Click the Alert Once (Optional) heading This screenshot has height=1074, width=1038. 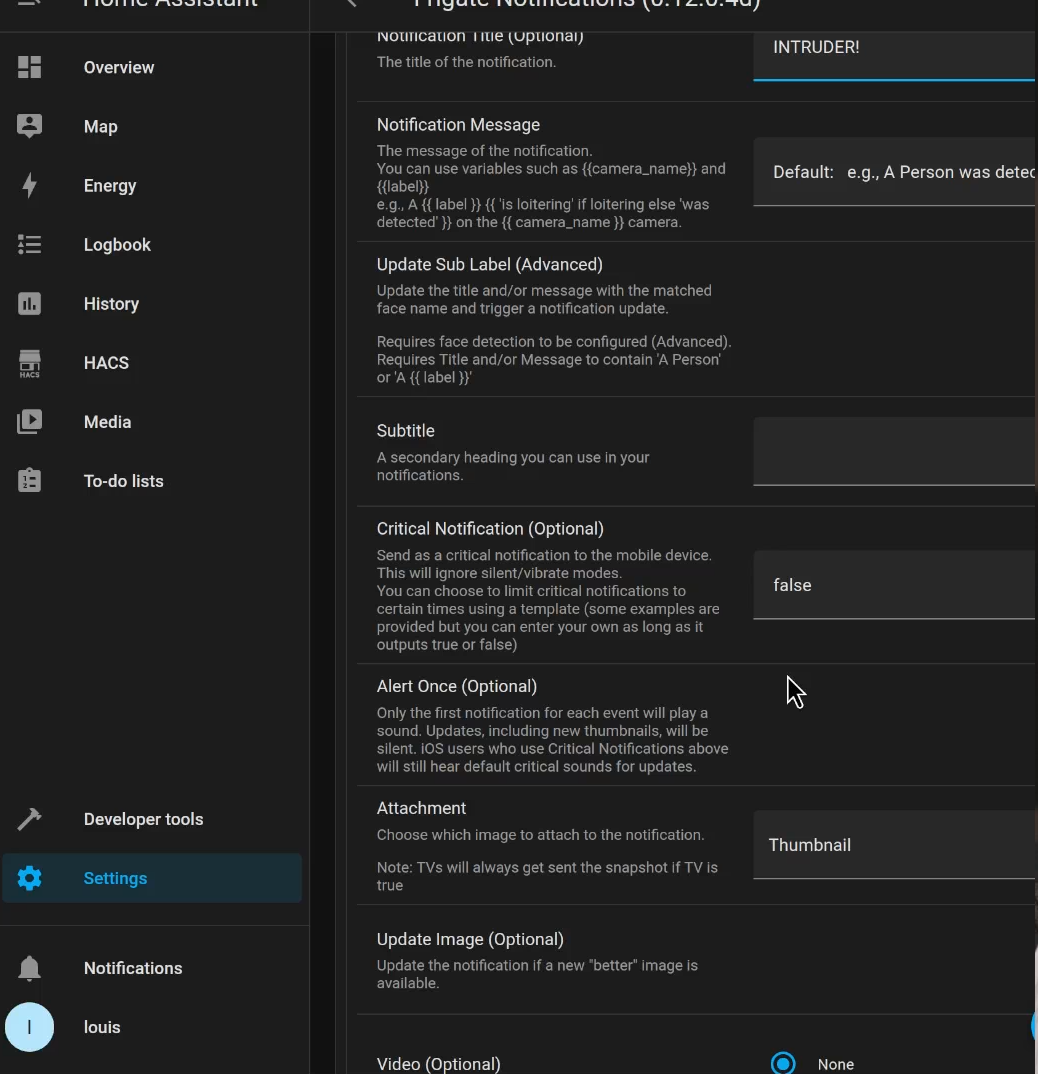[x=456, y=686]
